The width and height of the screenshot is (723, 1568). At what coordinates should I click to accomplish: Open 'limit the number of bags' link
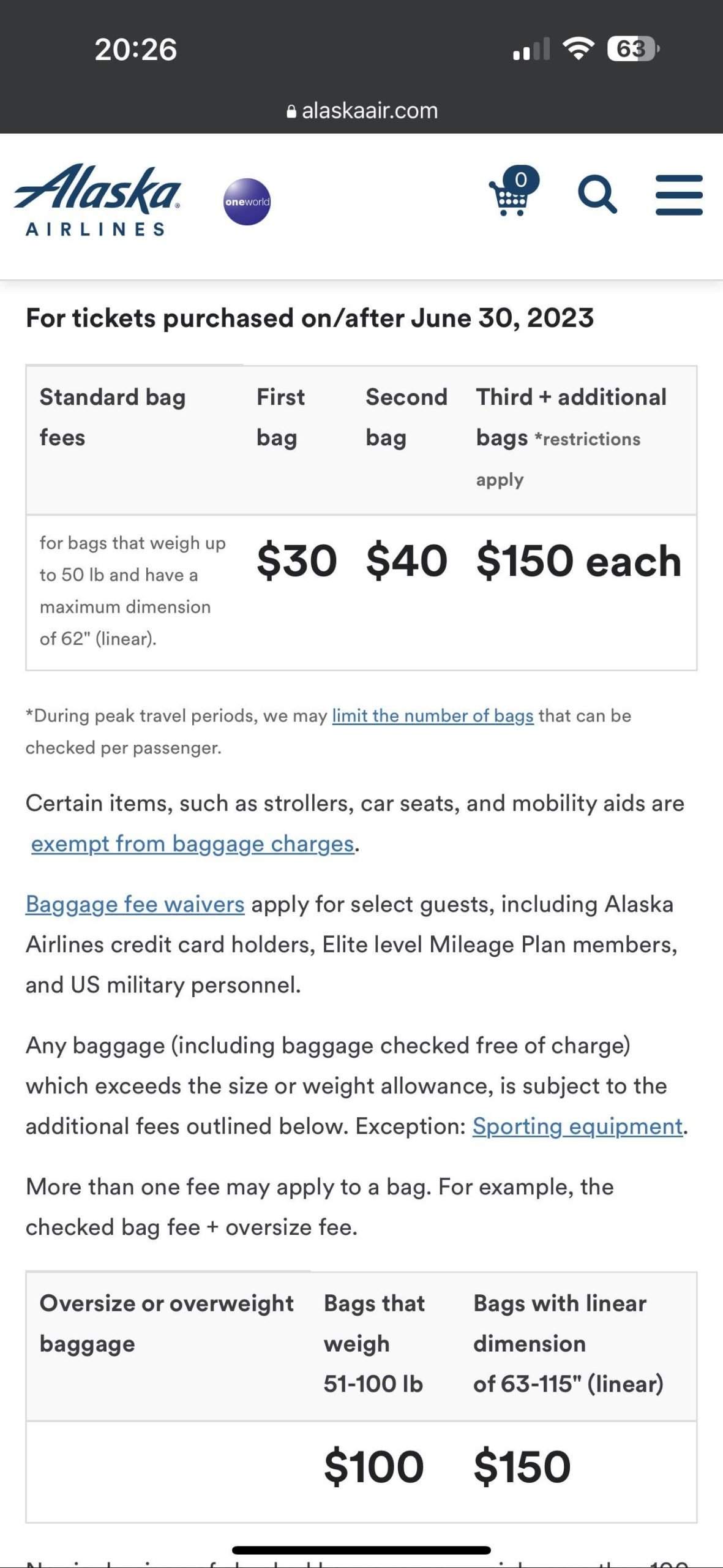click(433, 715)
